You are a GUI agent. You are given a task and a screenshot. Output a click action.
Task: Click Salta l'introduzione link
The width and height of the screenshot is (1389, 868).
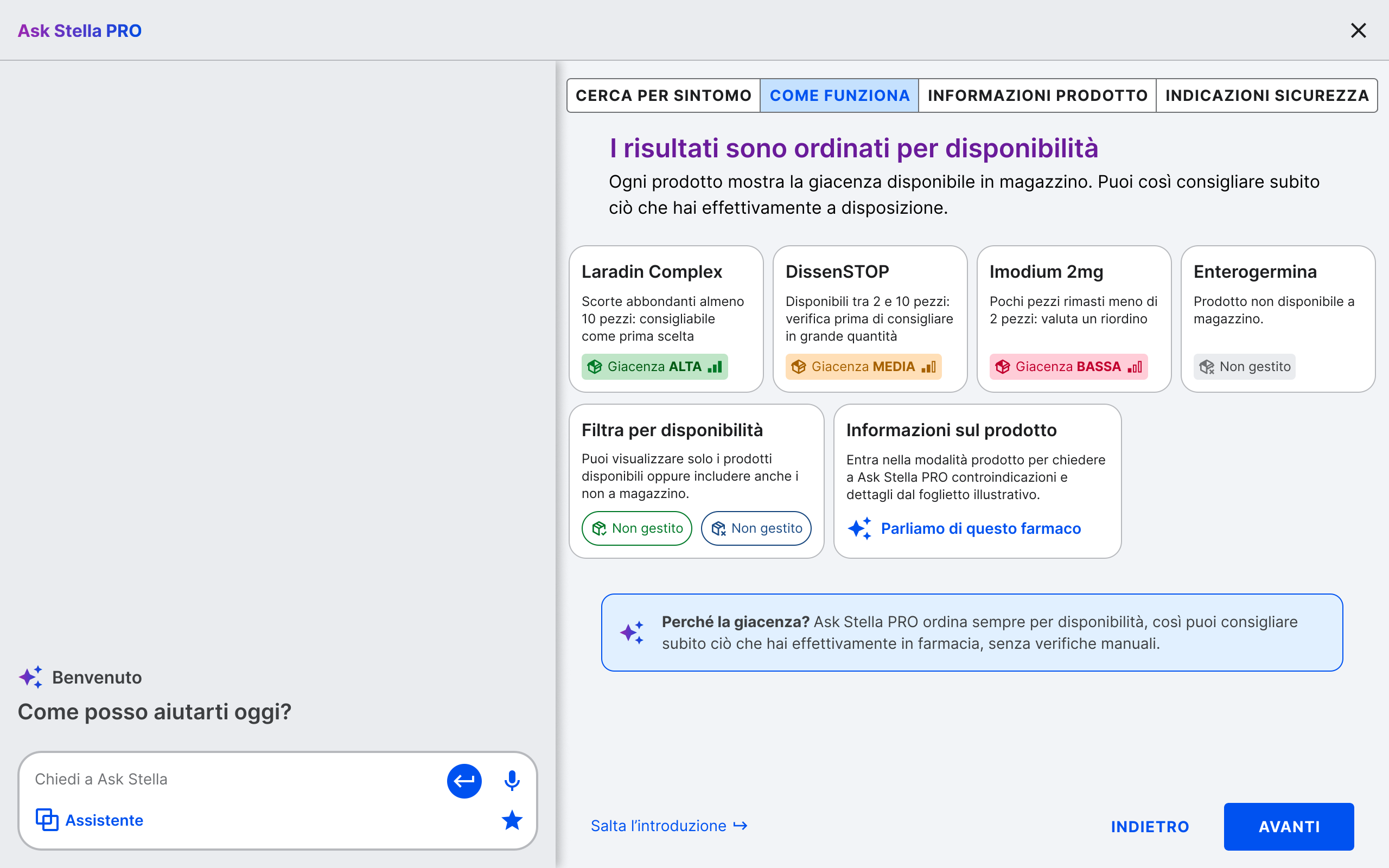669,826
